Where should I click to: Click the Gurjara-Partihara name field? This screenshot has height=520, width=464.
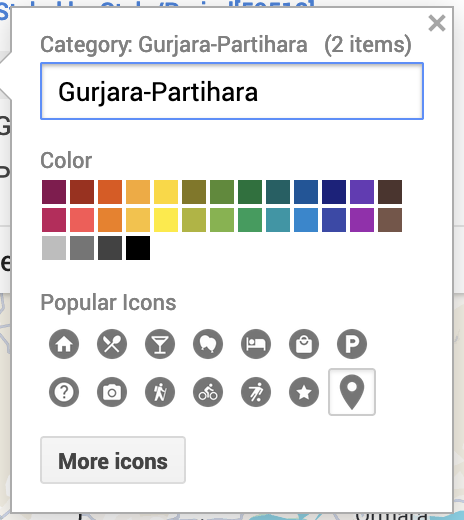(232, 91)
